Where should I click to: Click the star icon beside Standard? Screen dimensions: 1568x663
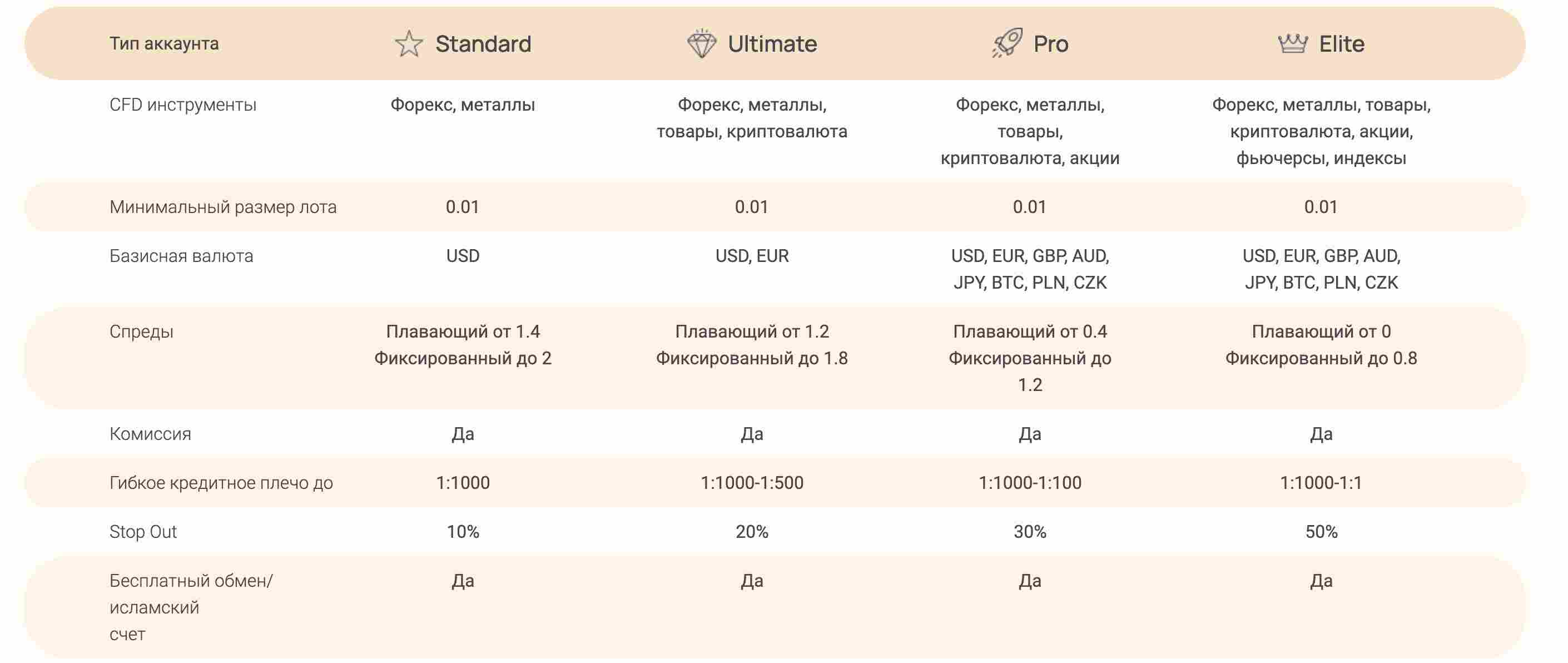[409, 44]
